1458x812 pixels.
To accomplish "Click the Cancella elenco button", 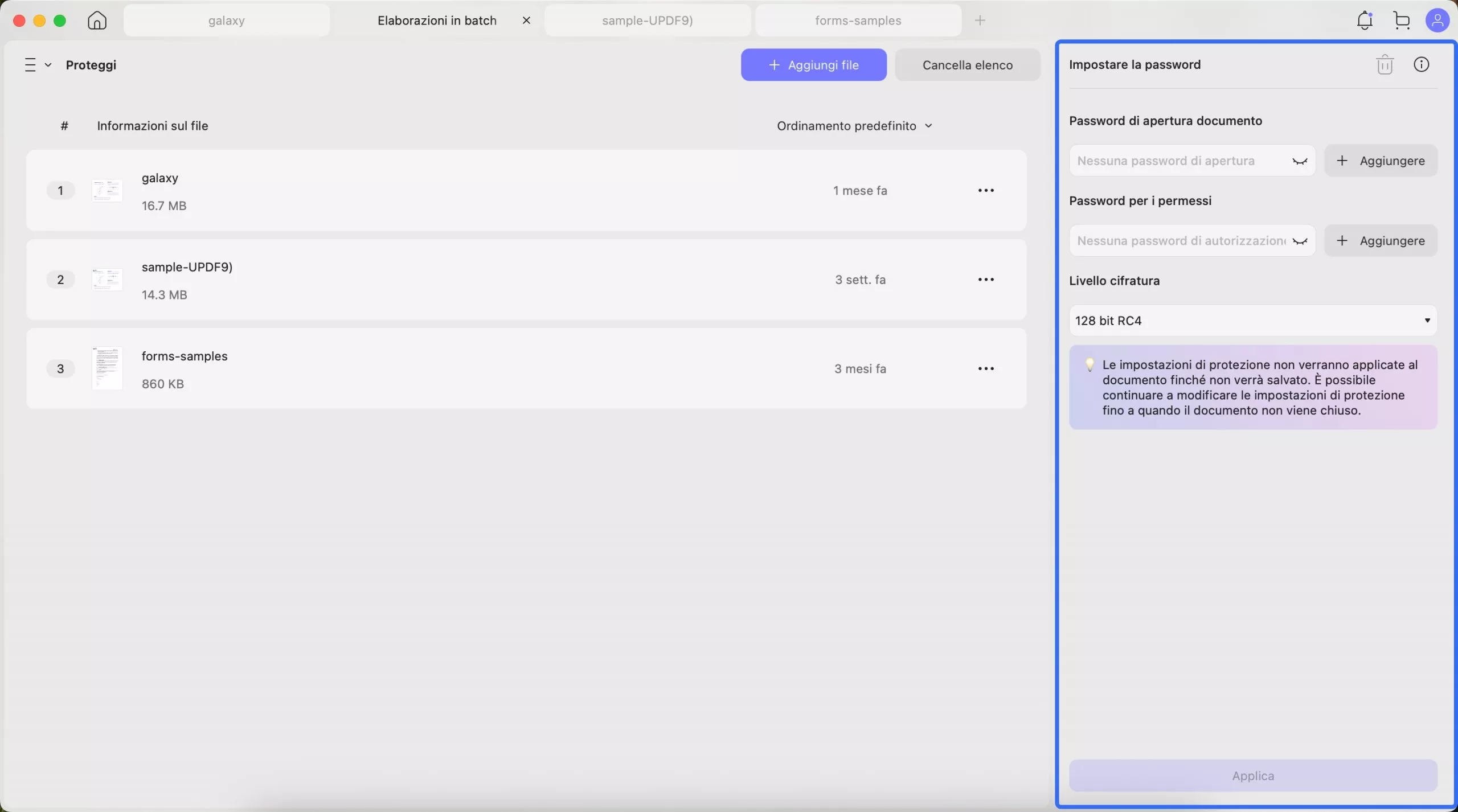I will [967, 65].
